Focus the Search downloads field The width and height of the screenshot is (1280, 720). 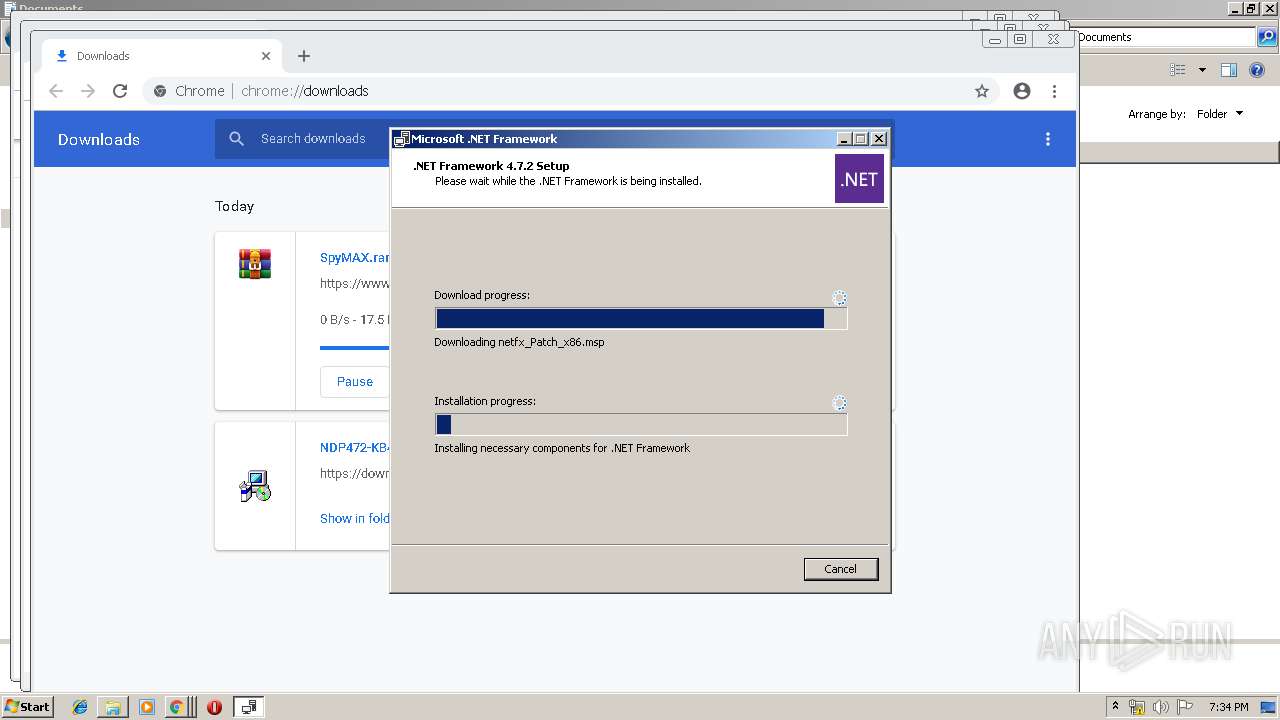coord(313,139)
